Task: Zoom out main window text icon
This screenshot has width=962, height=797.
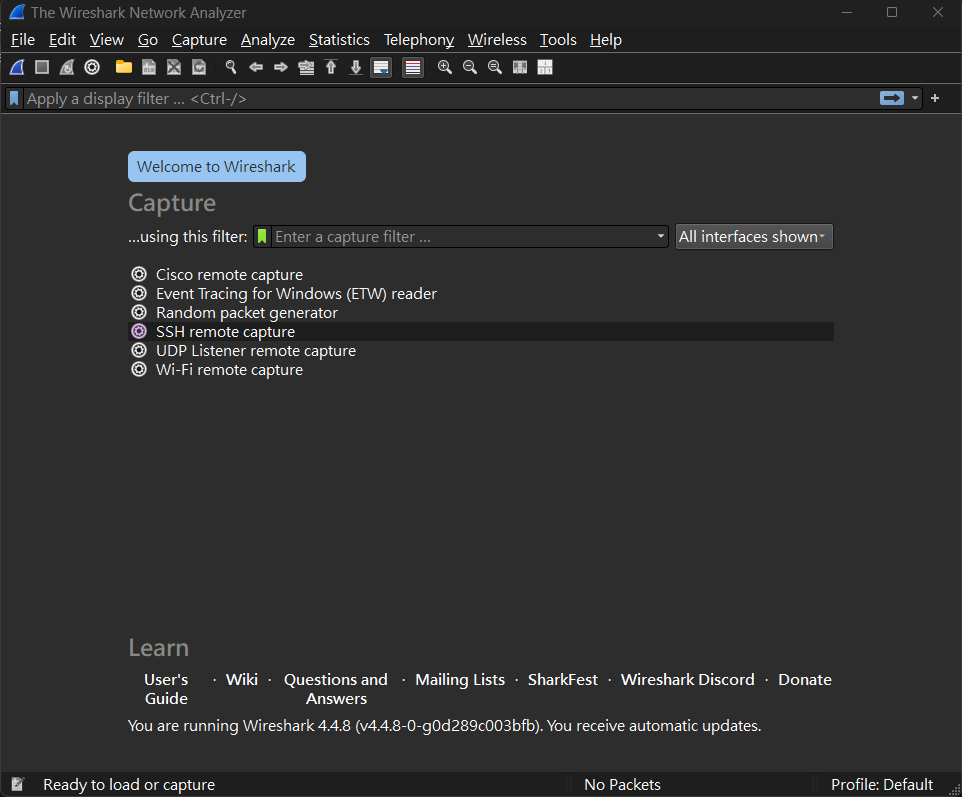Action: (x=470, y=67)
